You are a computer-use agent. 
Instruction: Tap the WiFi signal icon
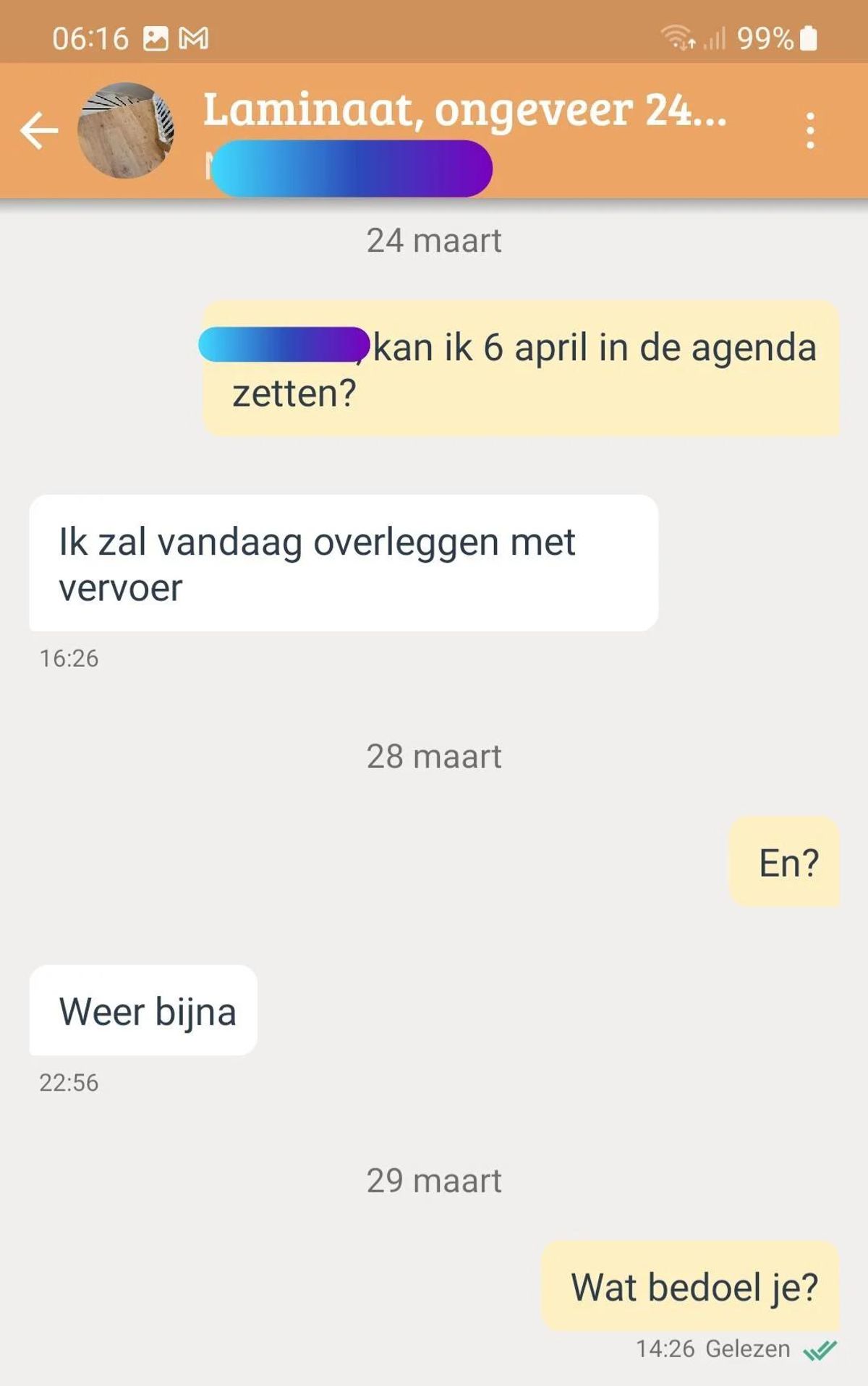pyautogui.click(x=678, y=38)
